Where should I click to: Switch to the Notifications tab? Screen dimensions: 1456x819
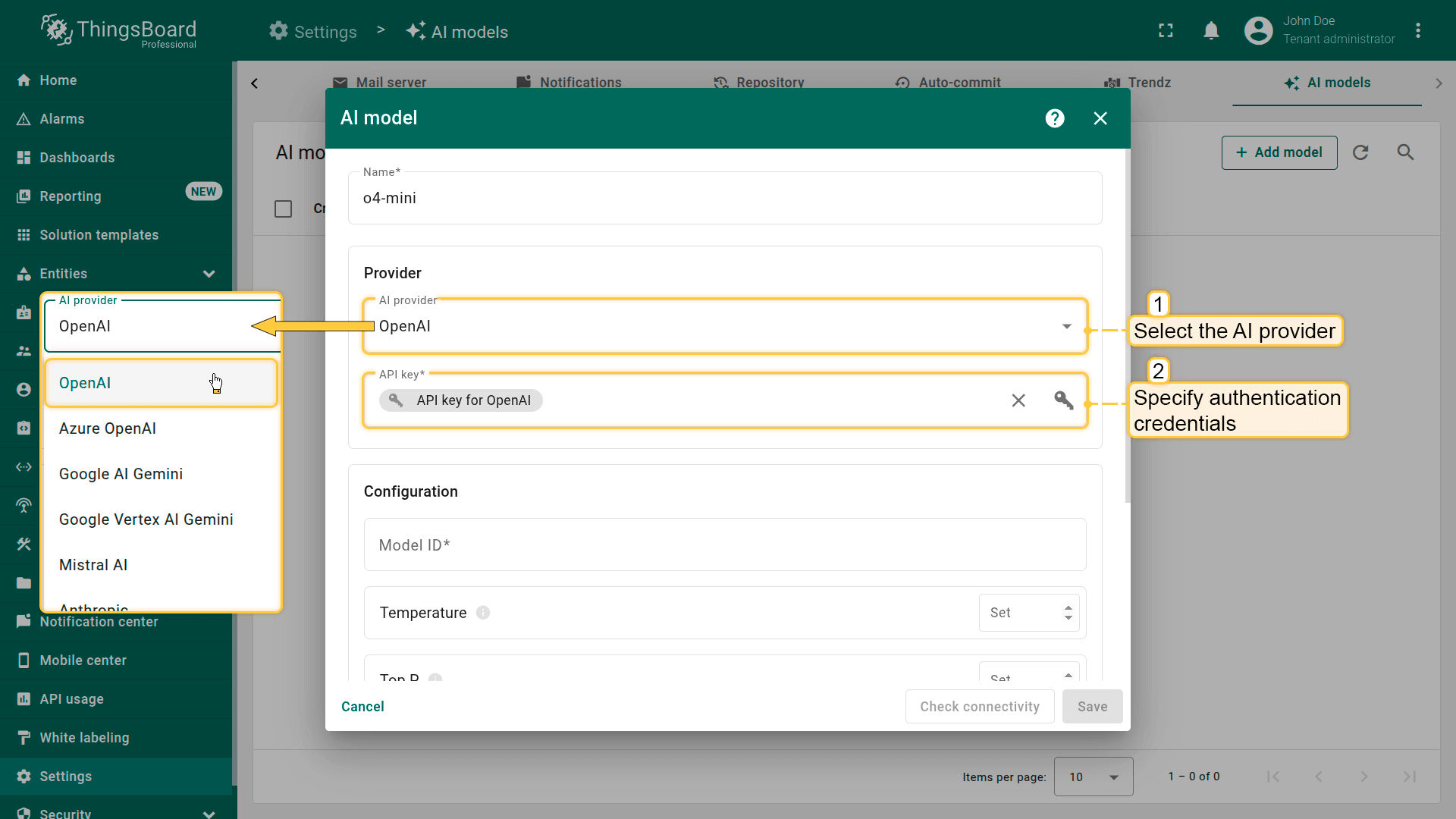[x=569, y=82]
